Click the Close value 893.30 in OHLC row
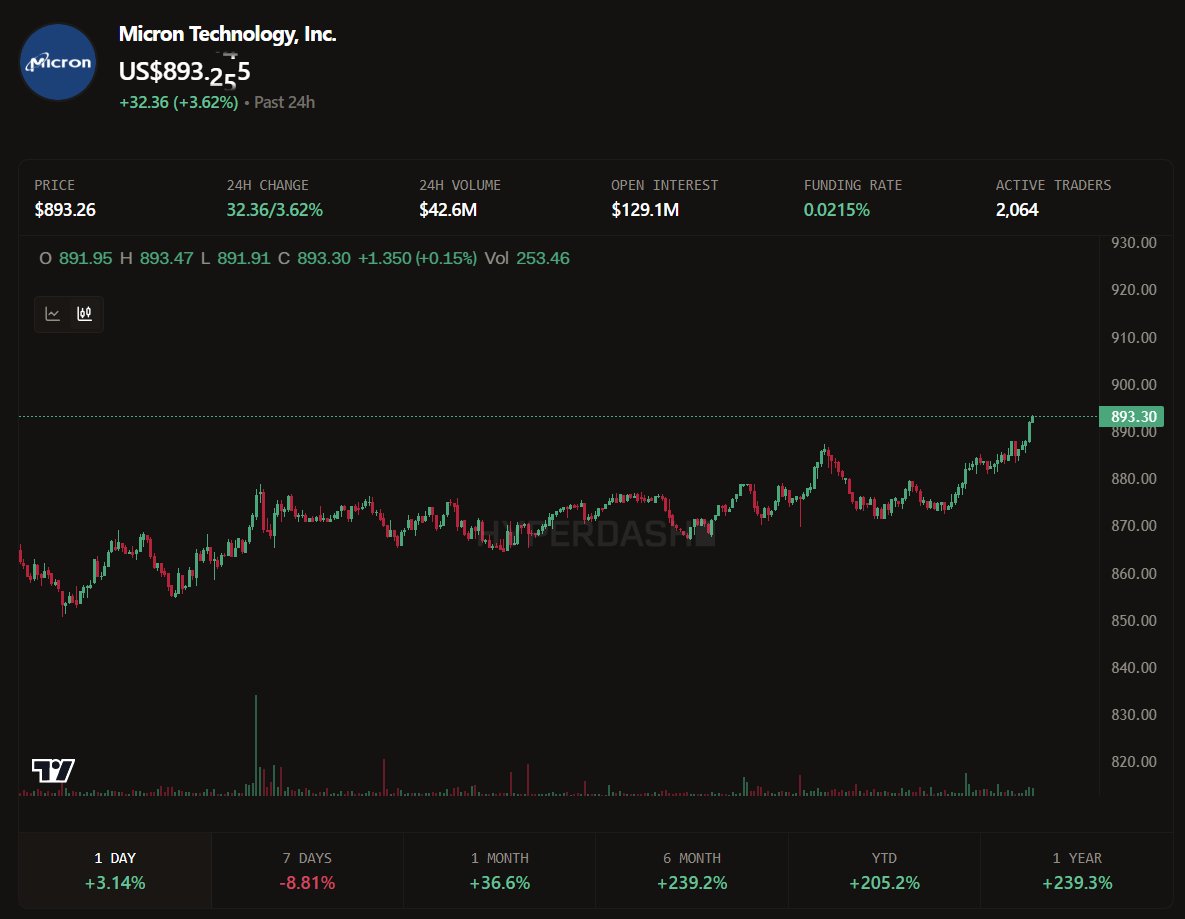 pyautogui.click(x=323, y=258)
